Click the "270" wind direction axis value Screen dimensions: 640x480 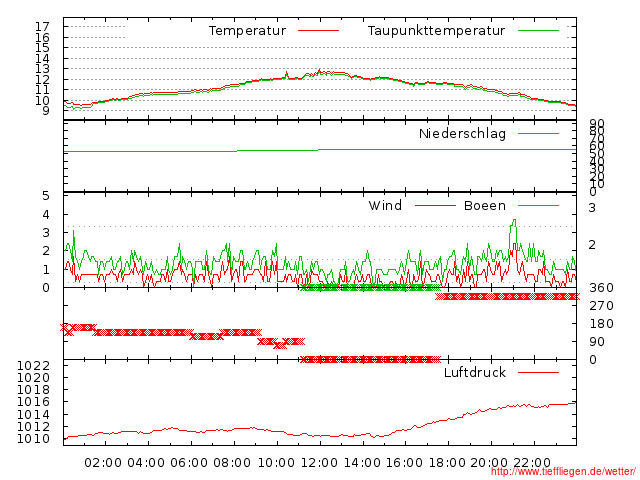tap(601, 306)
